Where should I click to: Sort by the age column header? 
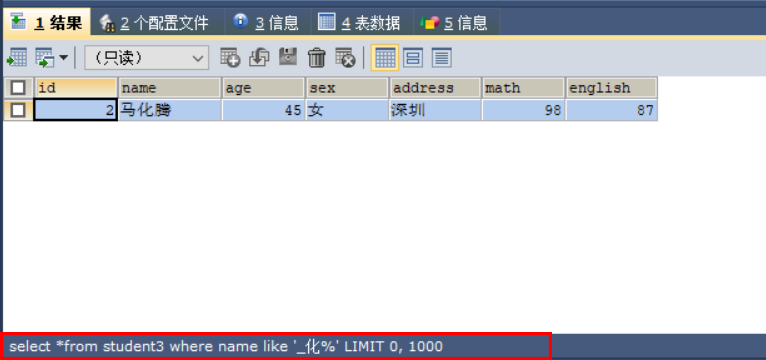tap(264, 88)
